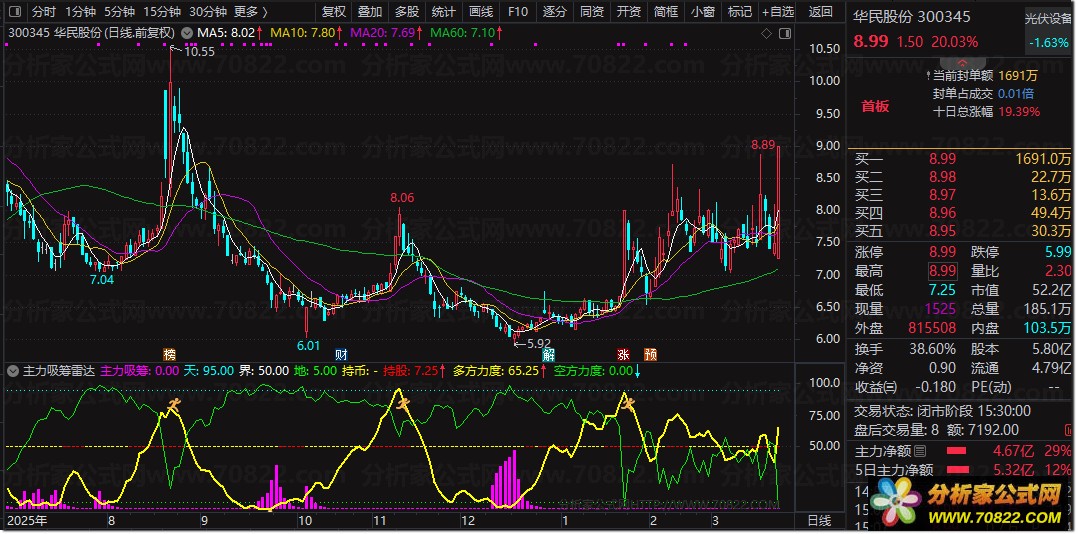The height and width of the screenshot is (534, 1078).
Task: Expand 主力吸筹雷达 indicator dropdown arrow
Action: point(14,370)
